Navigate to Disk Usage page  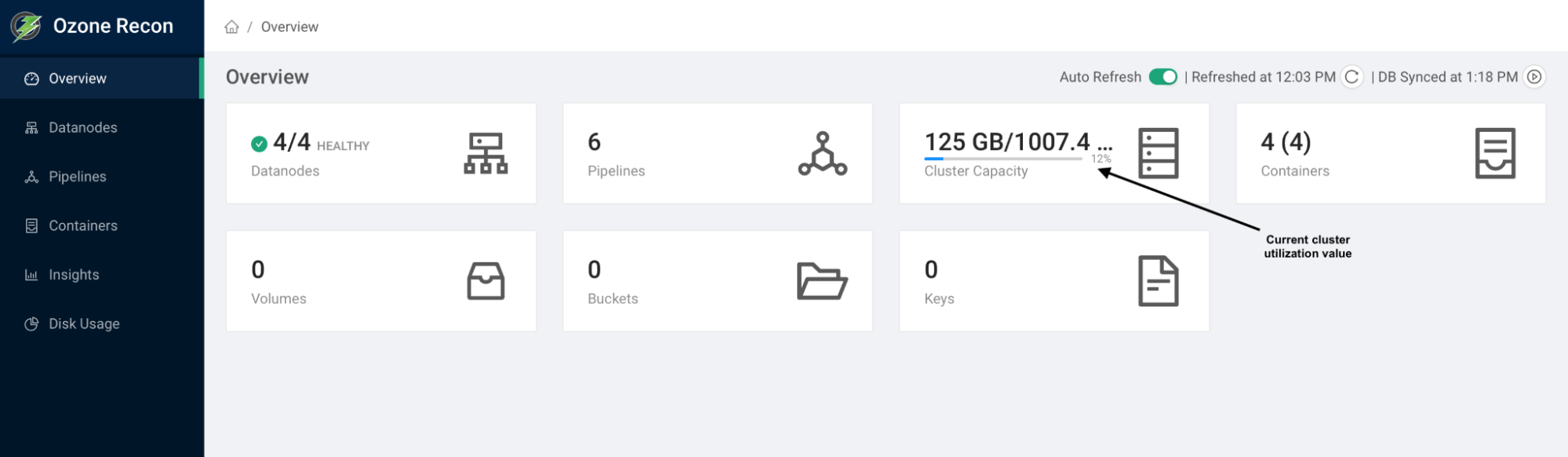point(84,324)
